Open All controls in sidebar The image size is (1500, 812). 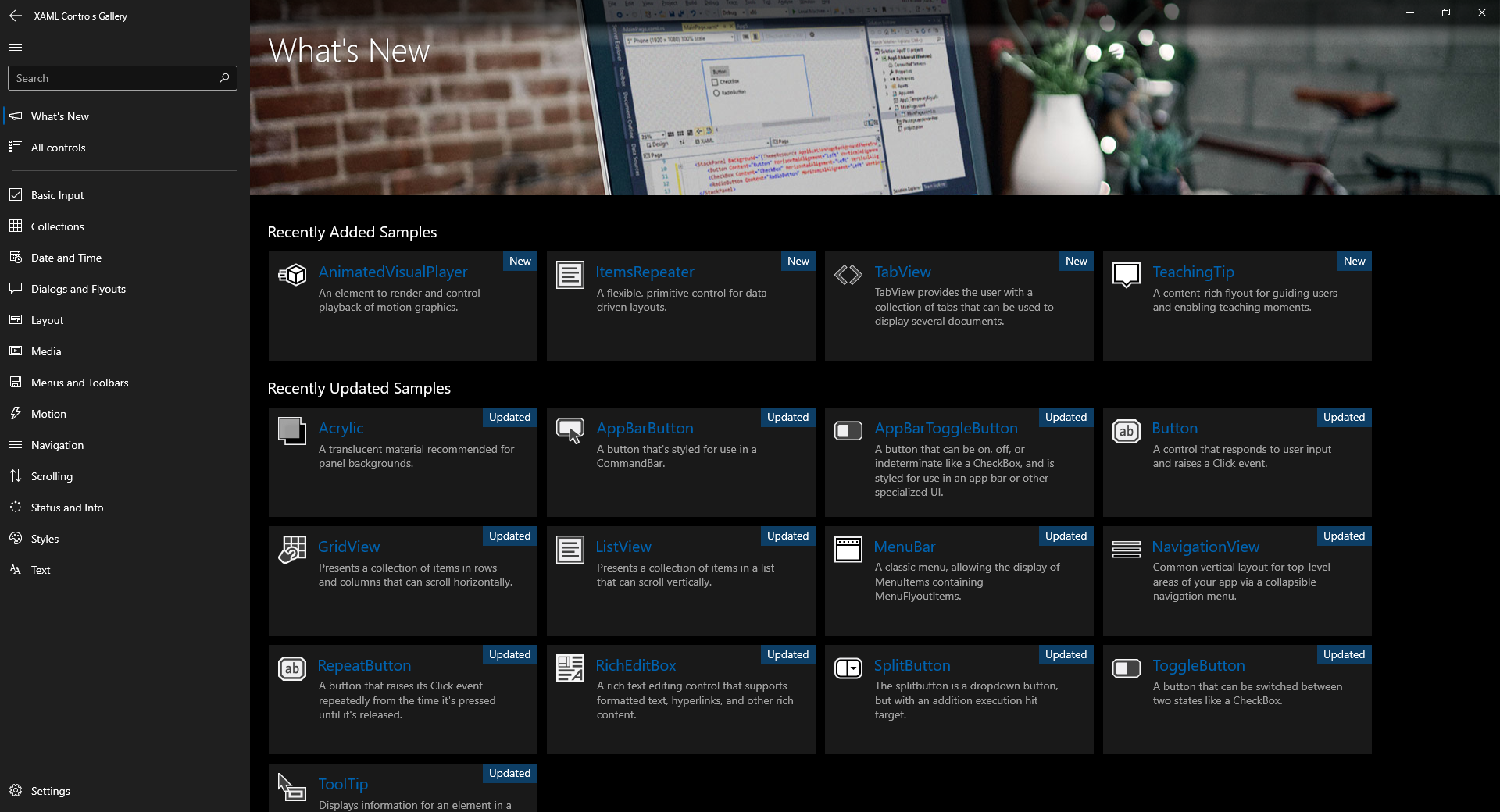[x=125, y=148]
